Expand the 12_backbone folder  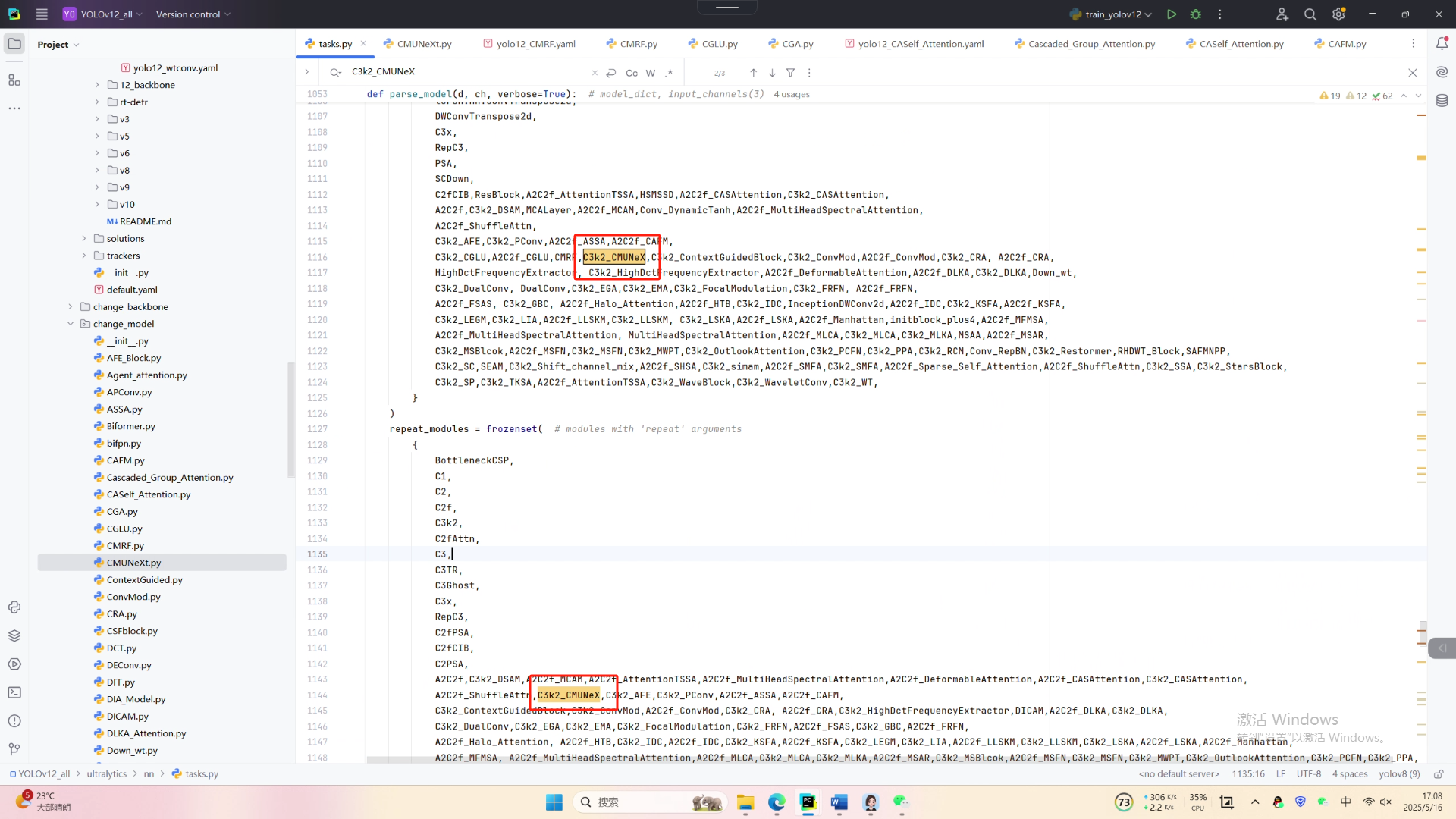97,85
